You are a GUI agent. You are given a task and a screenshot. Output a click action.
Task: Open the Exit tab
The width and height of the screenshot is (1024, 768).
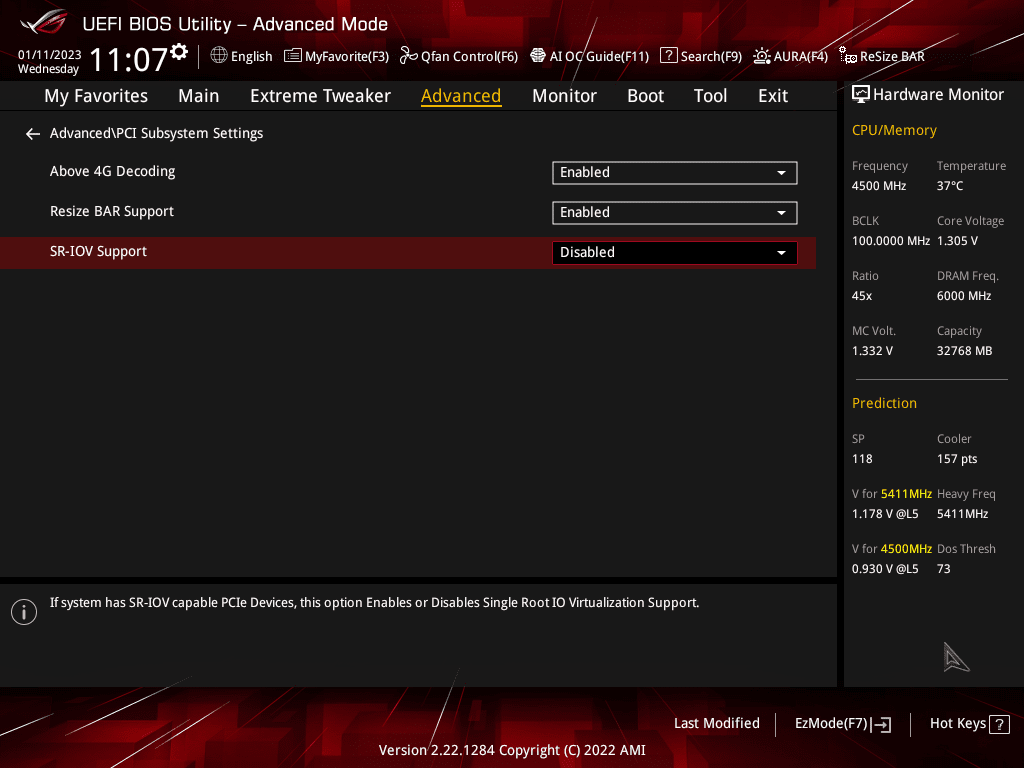tap(773, 96)
